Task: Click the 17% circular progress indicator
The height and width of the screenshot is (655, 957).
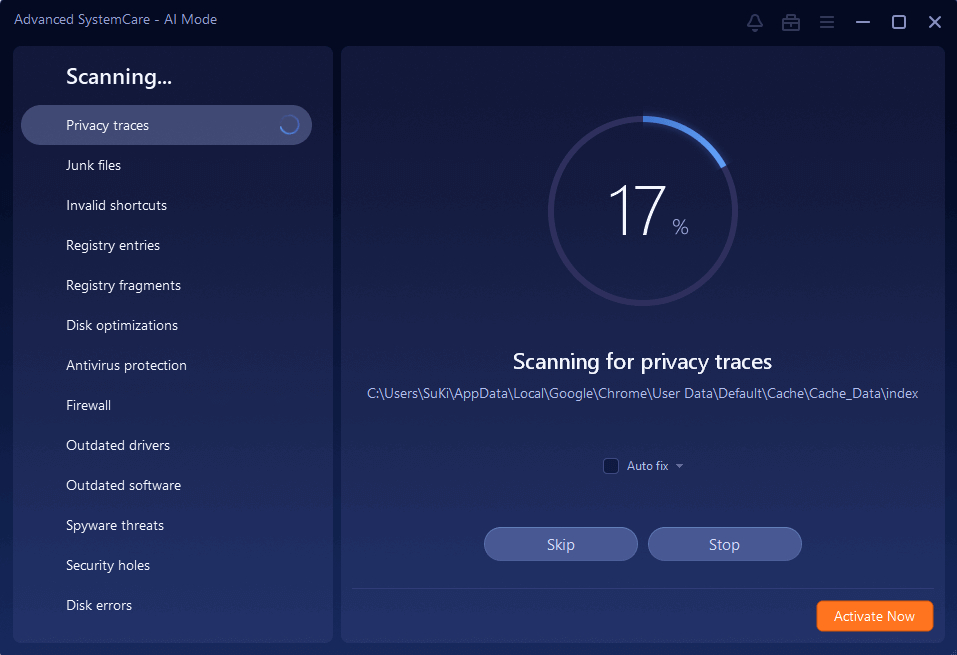Action: [643, 211]
